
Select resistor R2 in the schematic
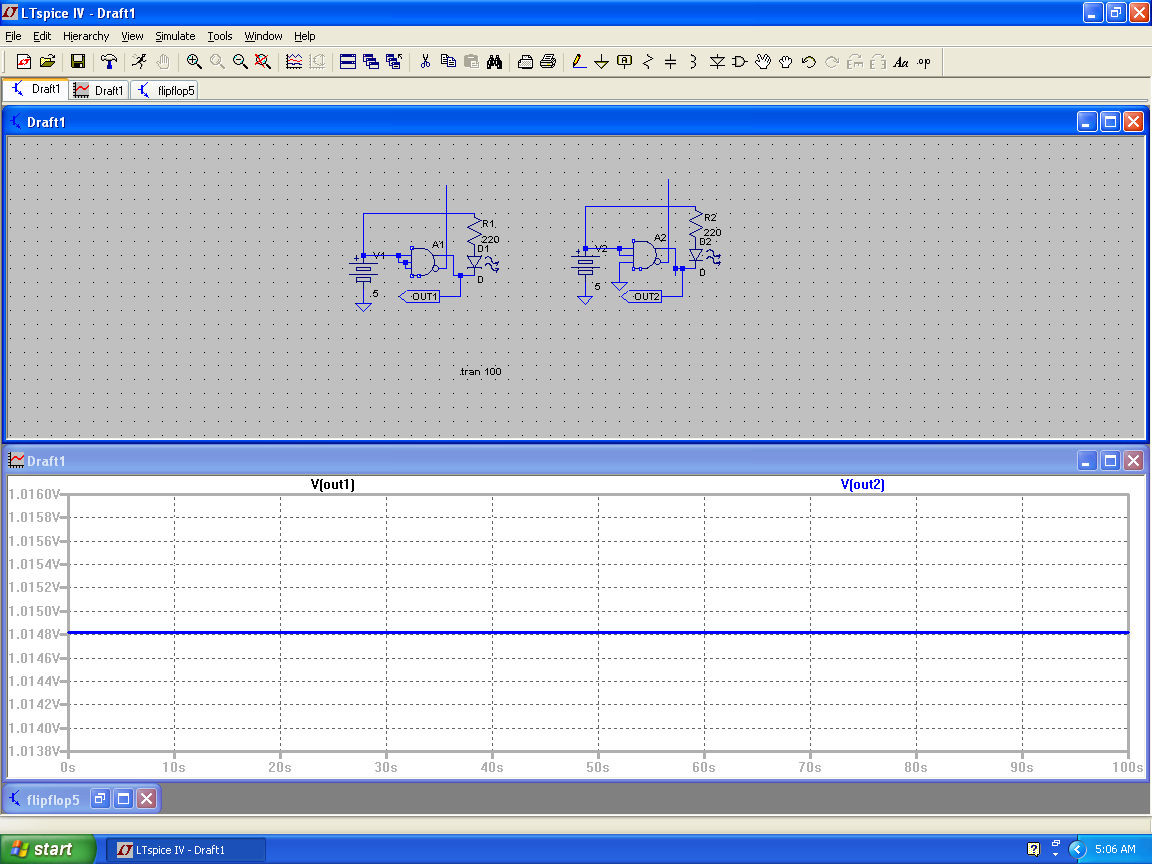click(696, 223)
